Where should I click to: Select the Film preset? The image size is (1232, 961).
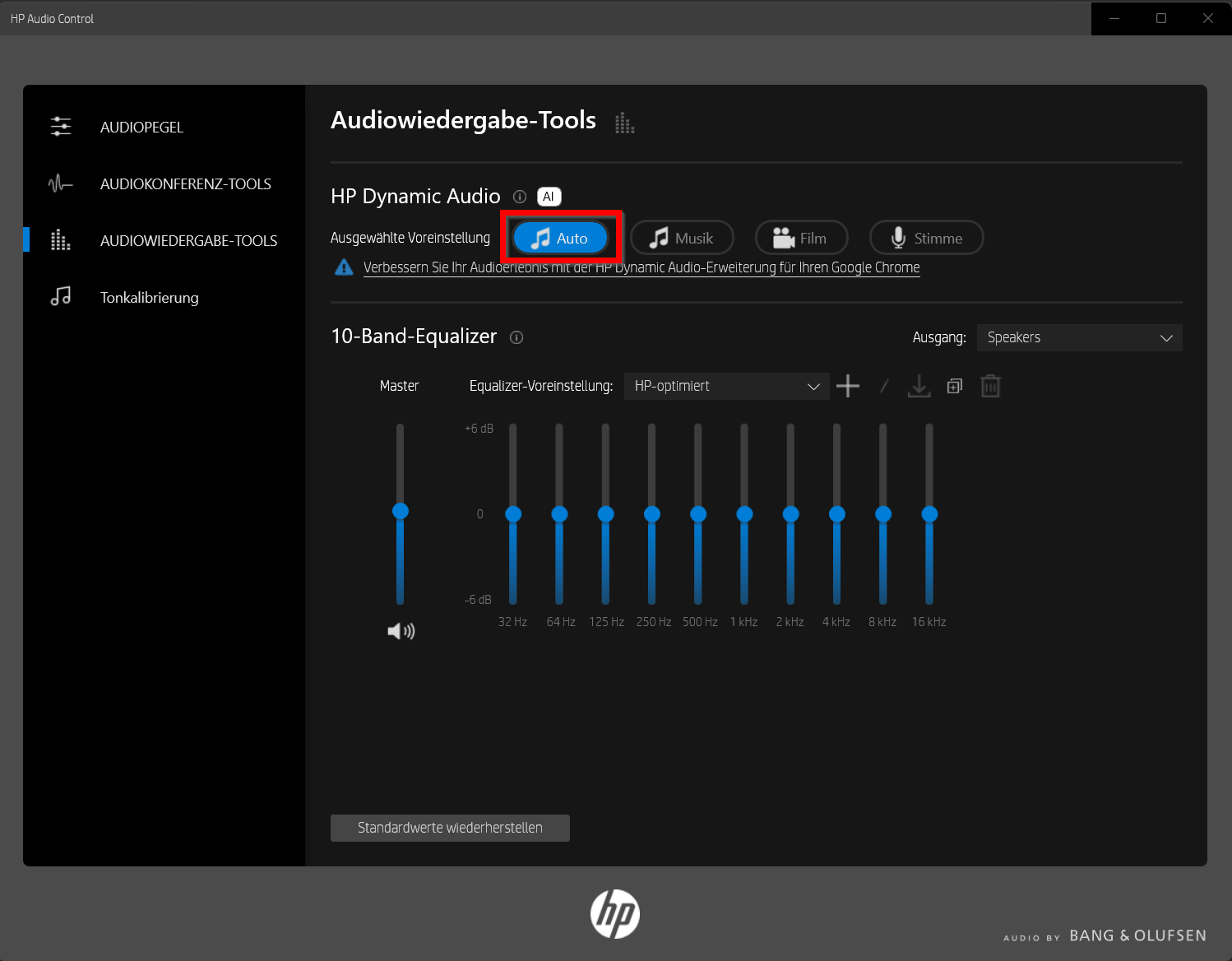pyautogui.click(x=801, y=238)
